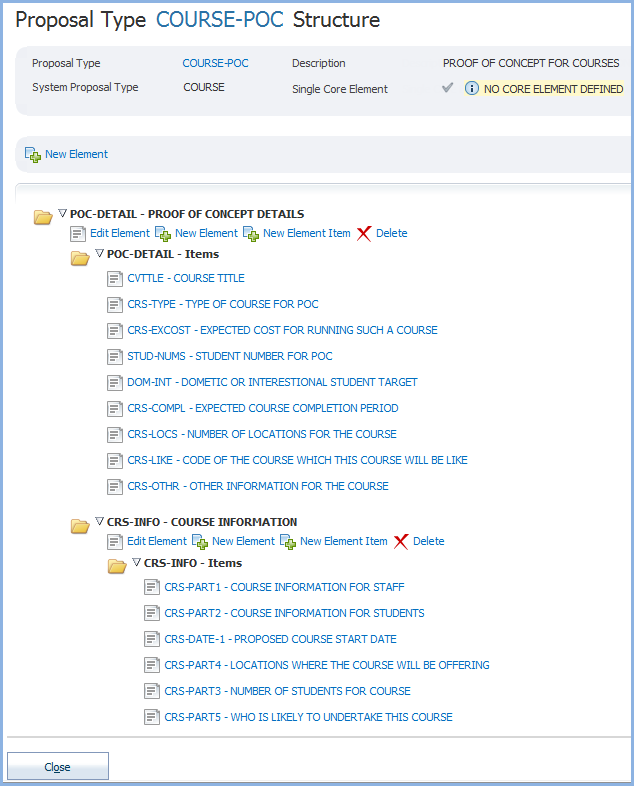Click document icon beside CVTTLE course title

click(x=115, y=279)
